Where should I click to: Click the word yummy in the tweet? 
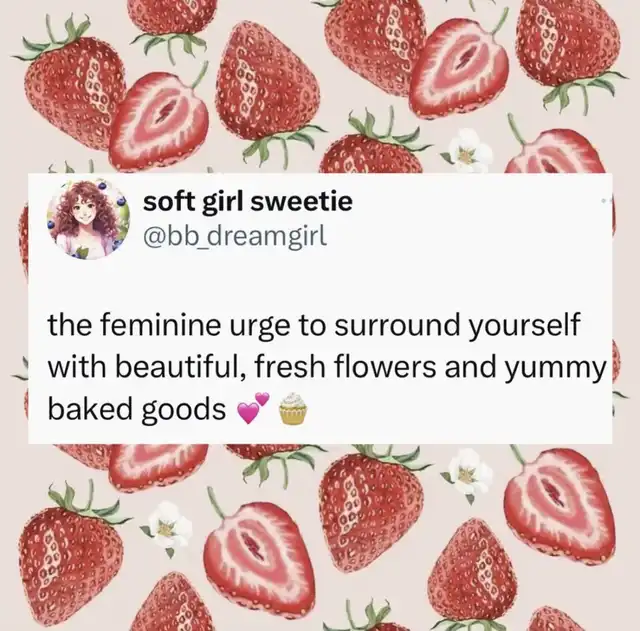tap(554, 369)
